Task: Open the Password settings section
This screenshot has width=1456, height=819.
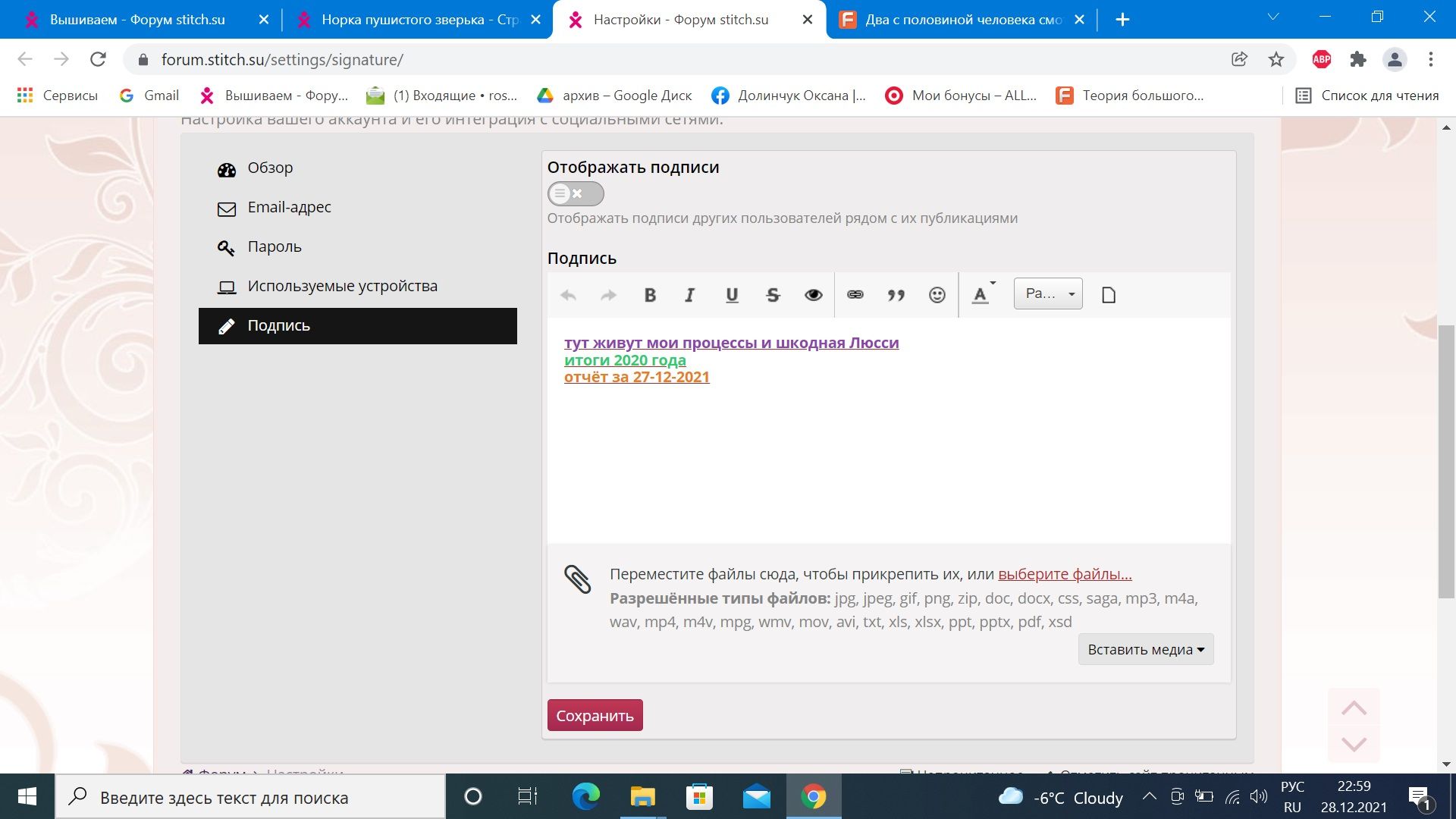Action: 274,246
